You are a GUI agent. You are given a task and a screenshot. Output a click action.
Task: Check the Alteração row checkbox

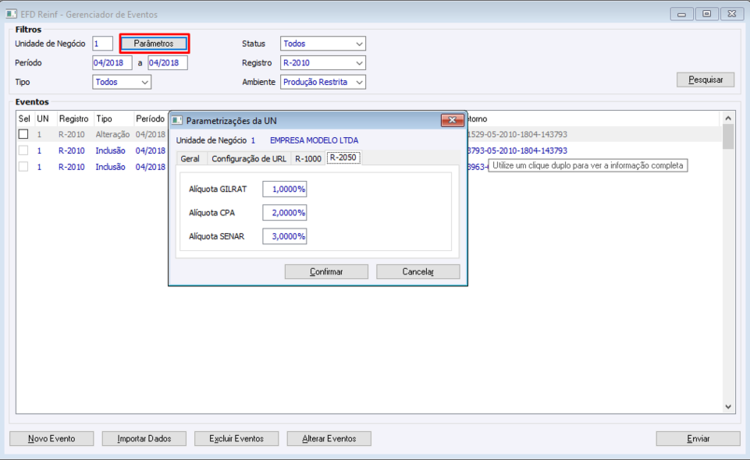tap(23, 134)
